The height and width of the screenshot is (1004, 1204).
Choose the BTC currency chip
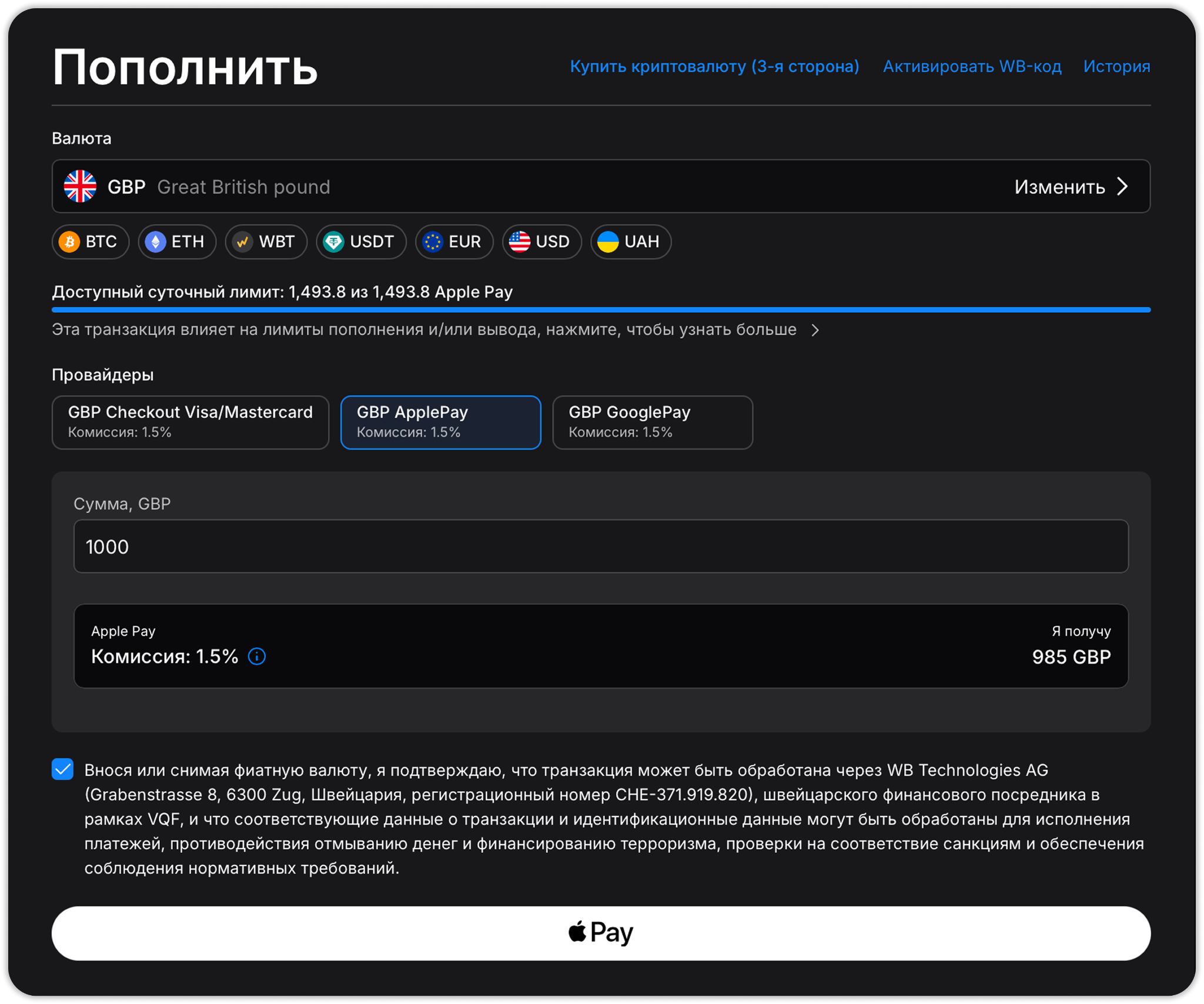[91, 242]
